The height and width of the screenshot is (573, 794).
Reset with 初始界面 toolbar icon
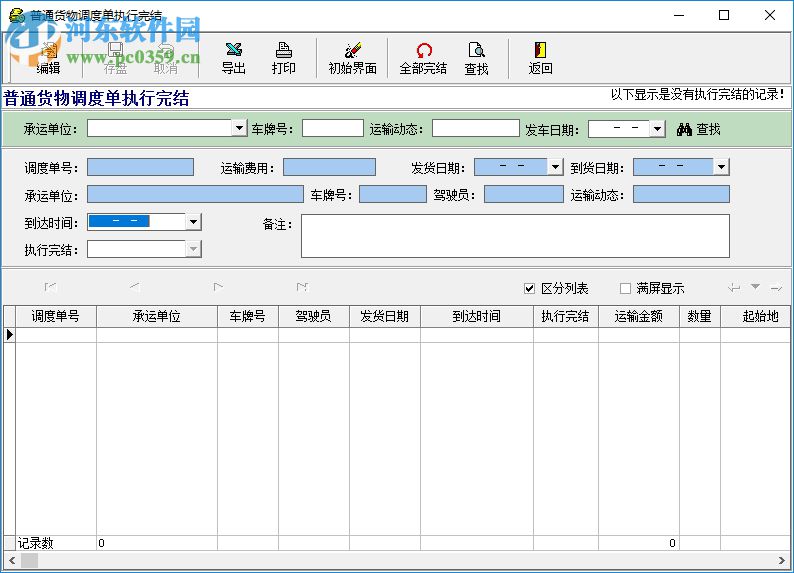[352, 58]
